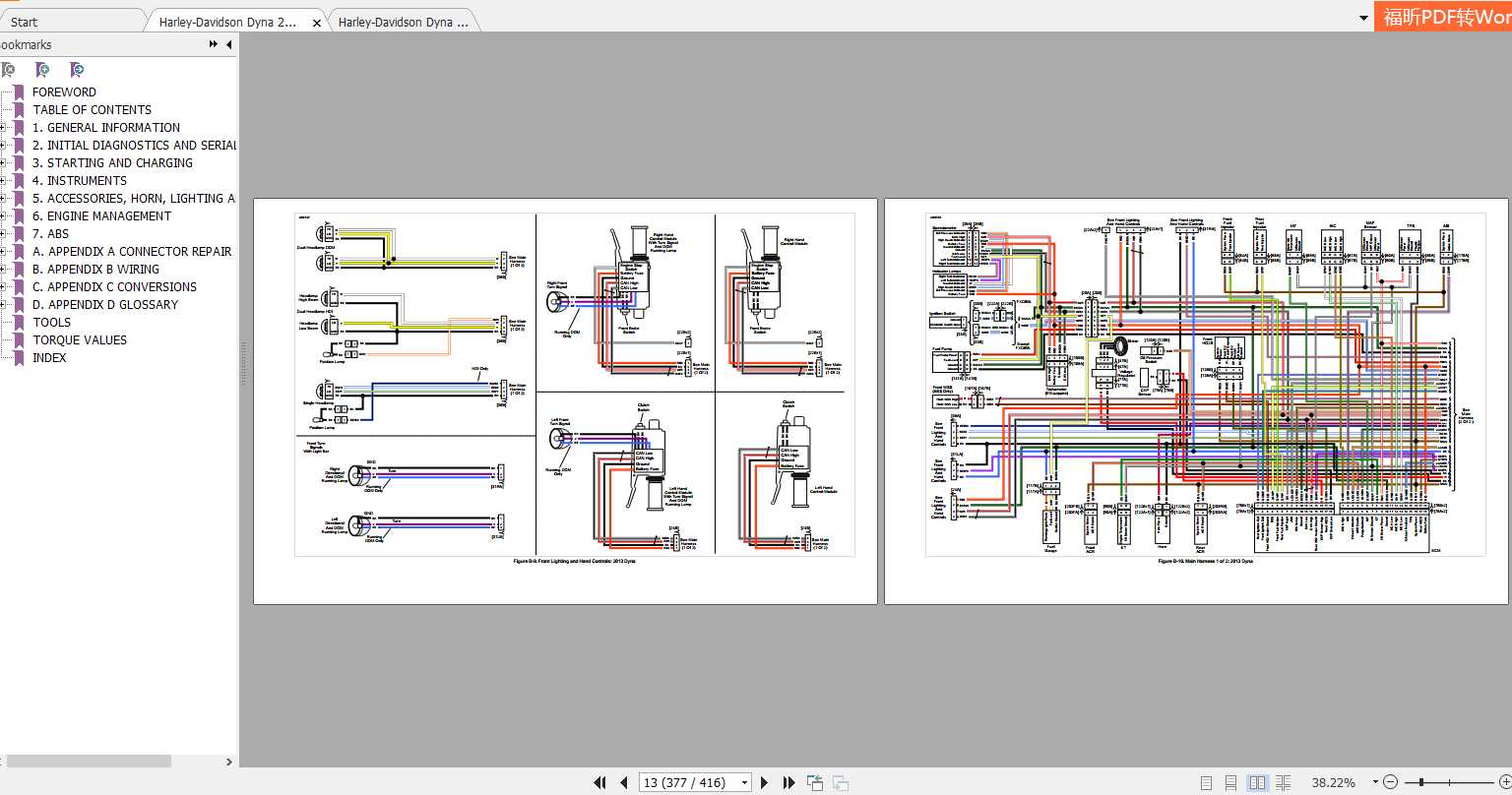The height and width of the screenshot is (795, 1512).
Task: Expand the 3. STARTING AND CHARGING bookmark
Action: pyautogui.click(x=3, y=163)
